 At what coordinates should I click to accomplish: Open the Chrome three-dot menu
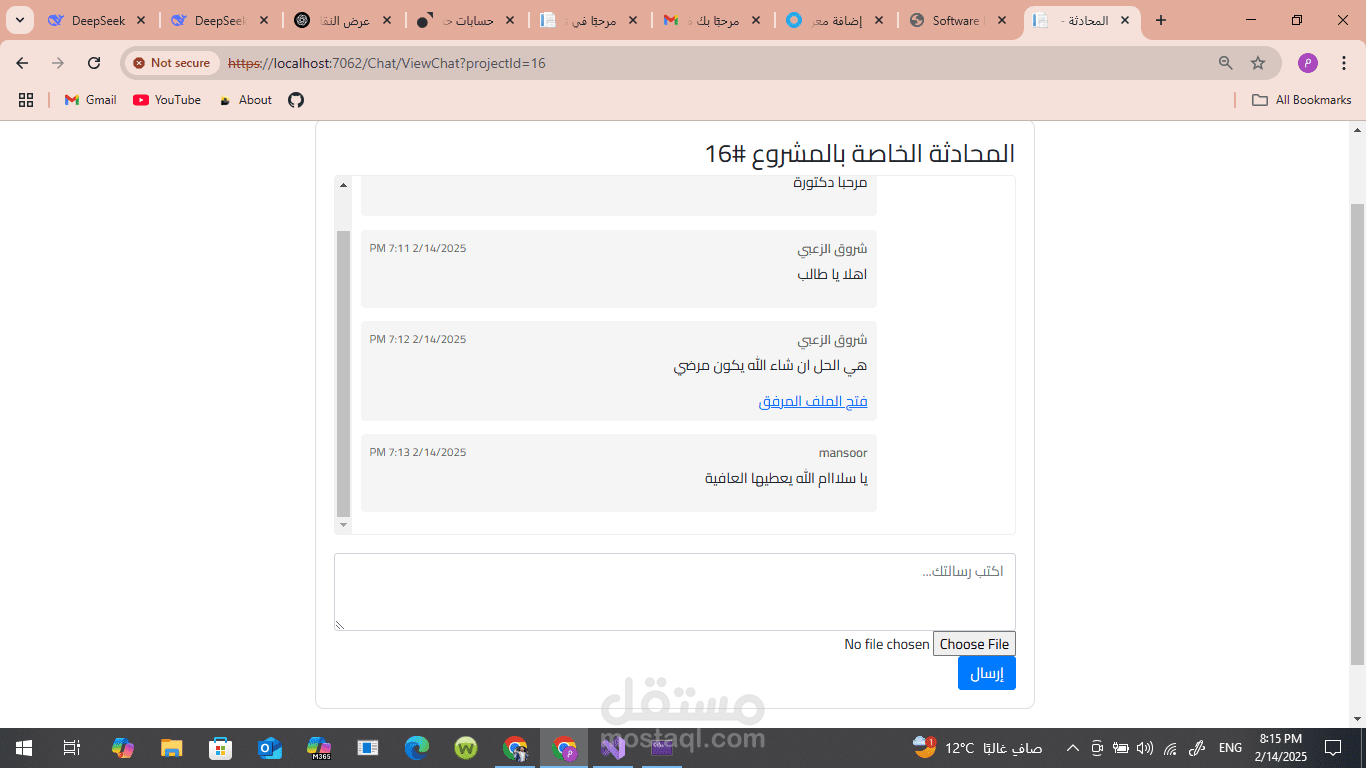pyautogui.click(x=1343, y=63)
